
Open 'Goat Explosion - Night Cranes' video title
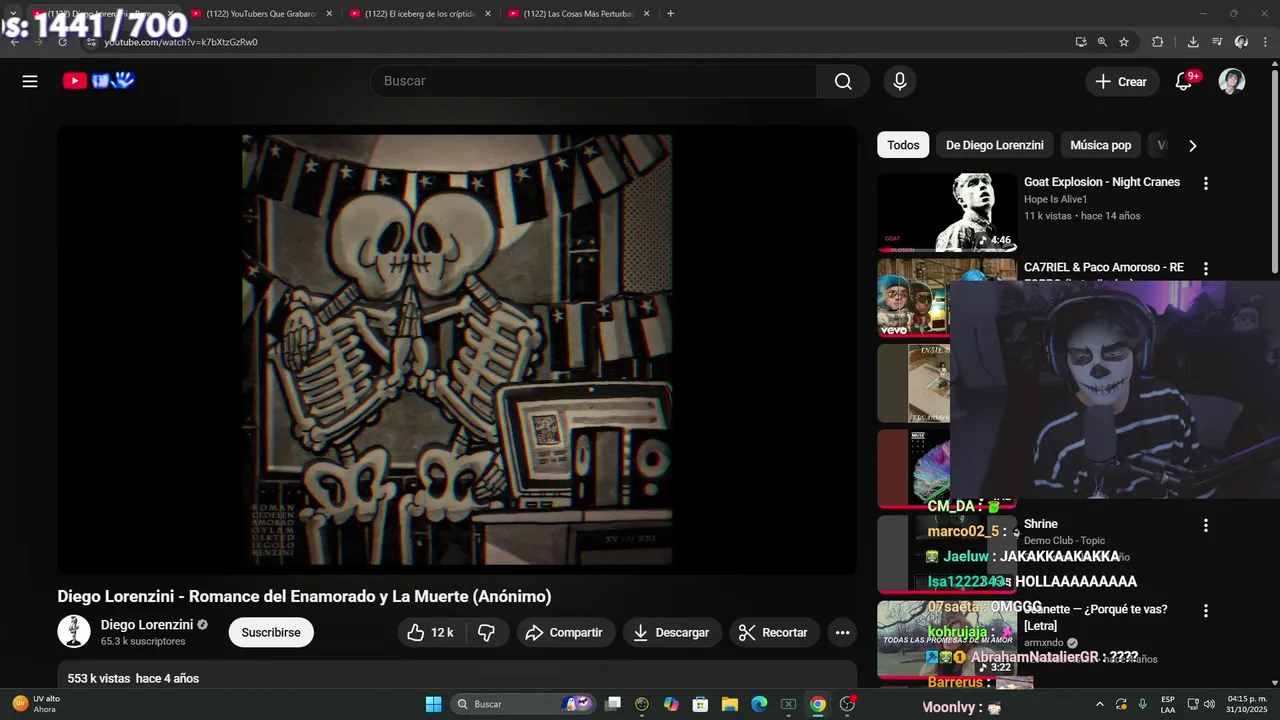[1102, 182]
